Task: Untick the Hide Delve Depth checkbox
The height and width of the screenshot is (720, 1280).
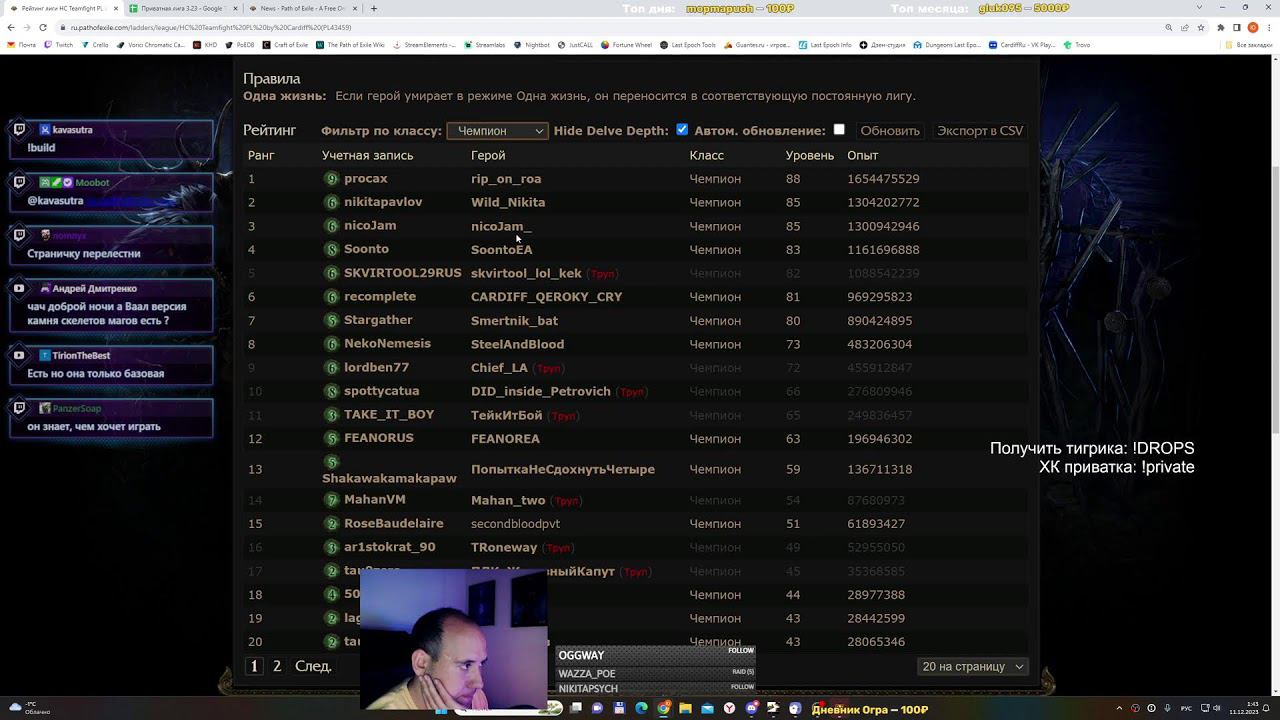Action: (682, 130)
